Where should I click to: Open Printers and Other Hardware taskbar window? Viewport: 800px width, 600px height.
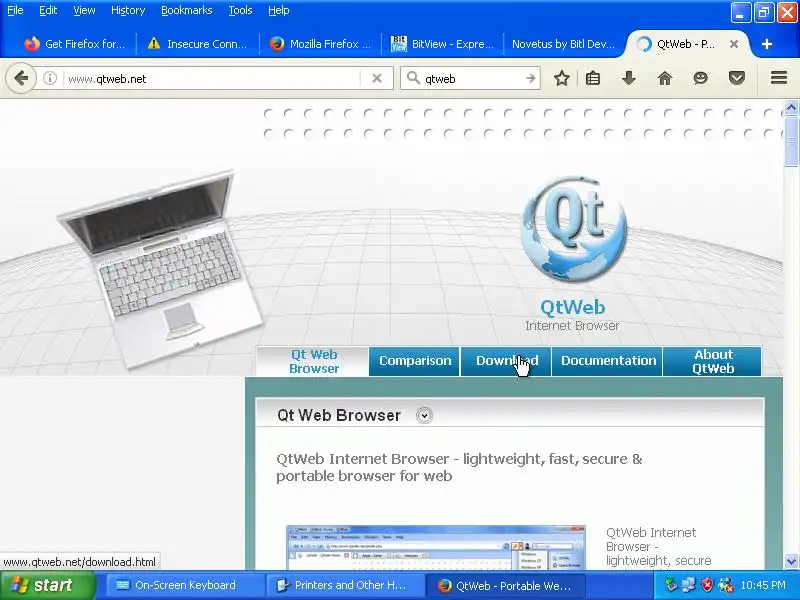pyautogui.click(x=345, y=585)
